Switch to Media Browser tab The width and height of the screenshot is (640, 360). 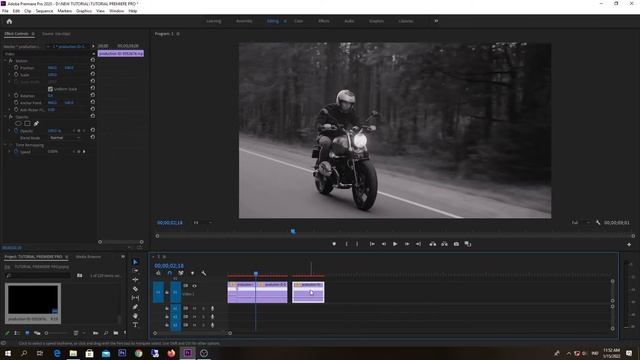tap(88, 257)
